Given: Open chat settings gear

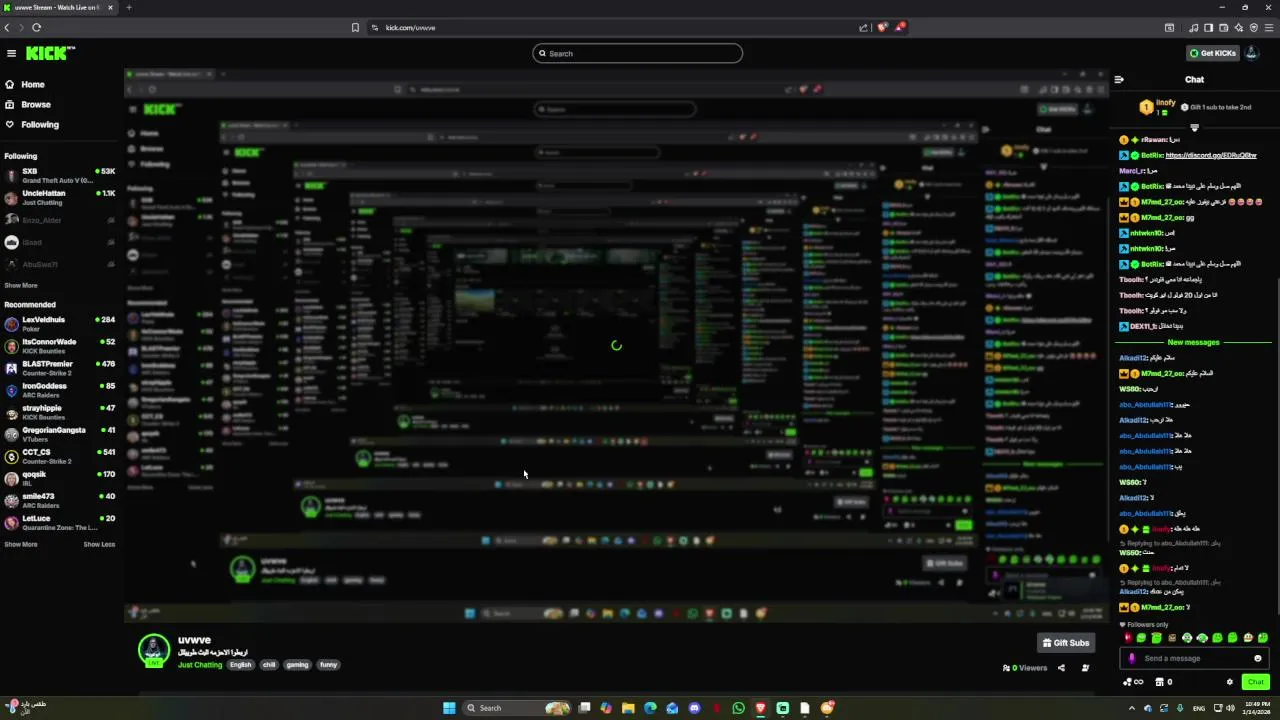Looking at the screenshot, I should point(1230,682).
